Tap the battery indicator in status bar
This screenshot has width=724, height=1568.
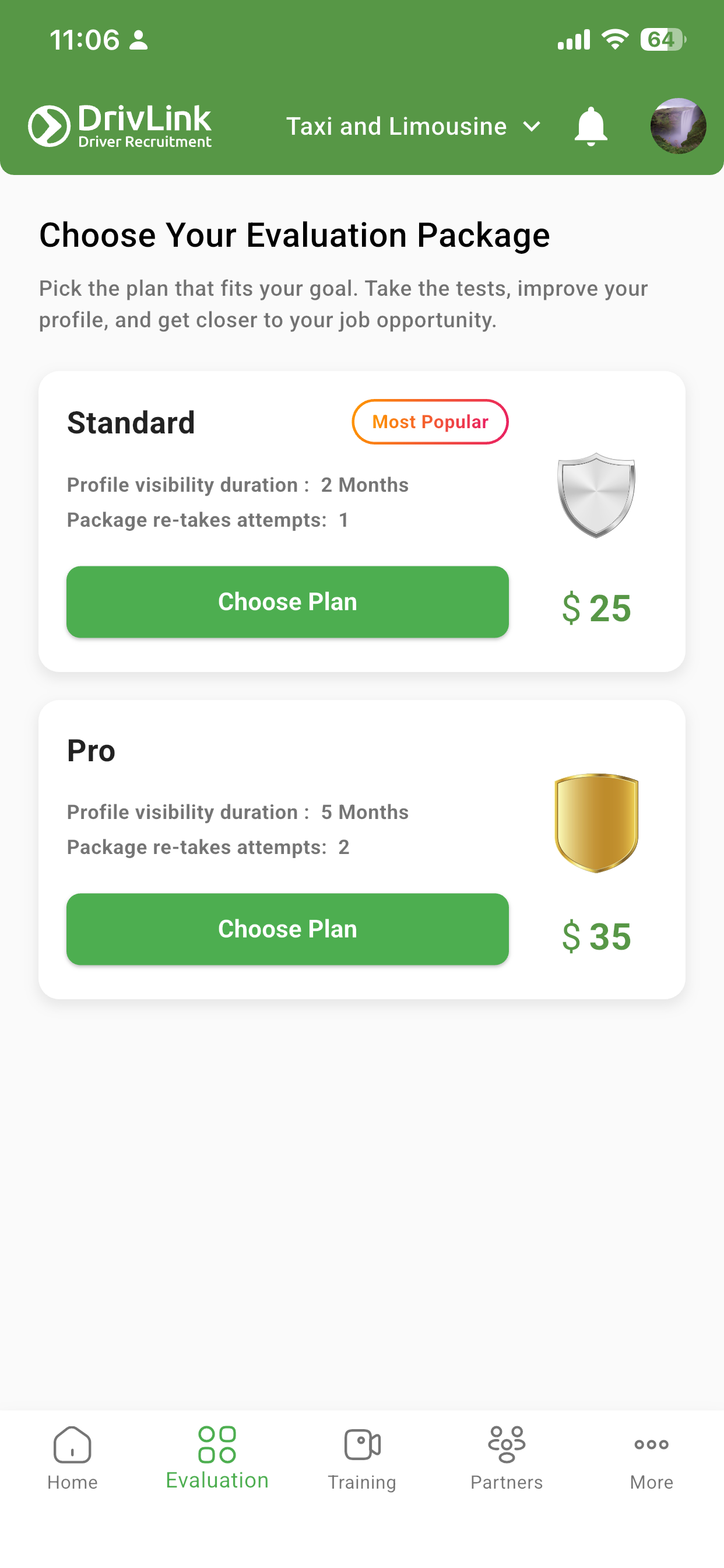[x=663, y=40]
